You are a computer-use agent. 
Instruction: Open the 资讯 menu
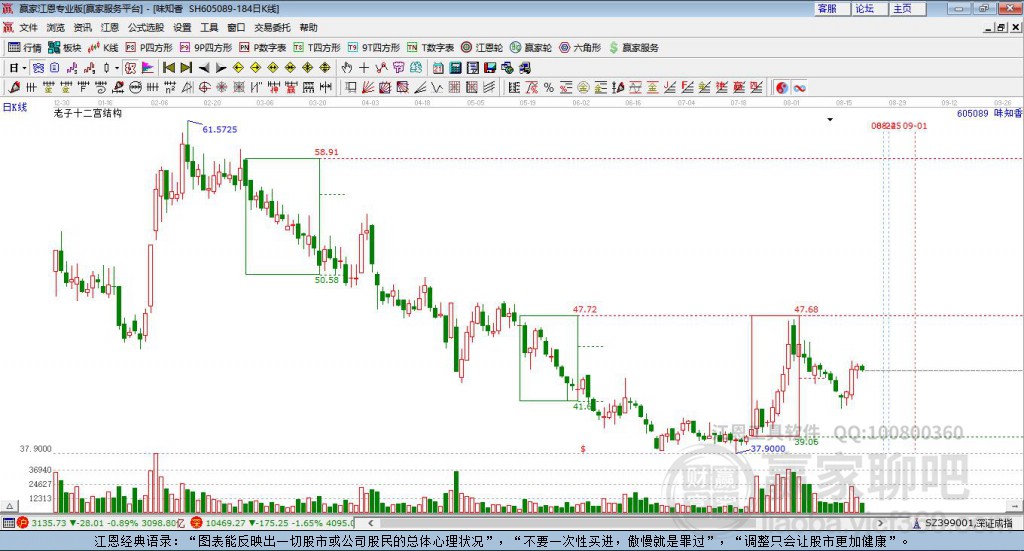pyautogui.click(x=82, y=27)
